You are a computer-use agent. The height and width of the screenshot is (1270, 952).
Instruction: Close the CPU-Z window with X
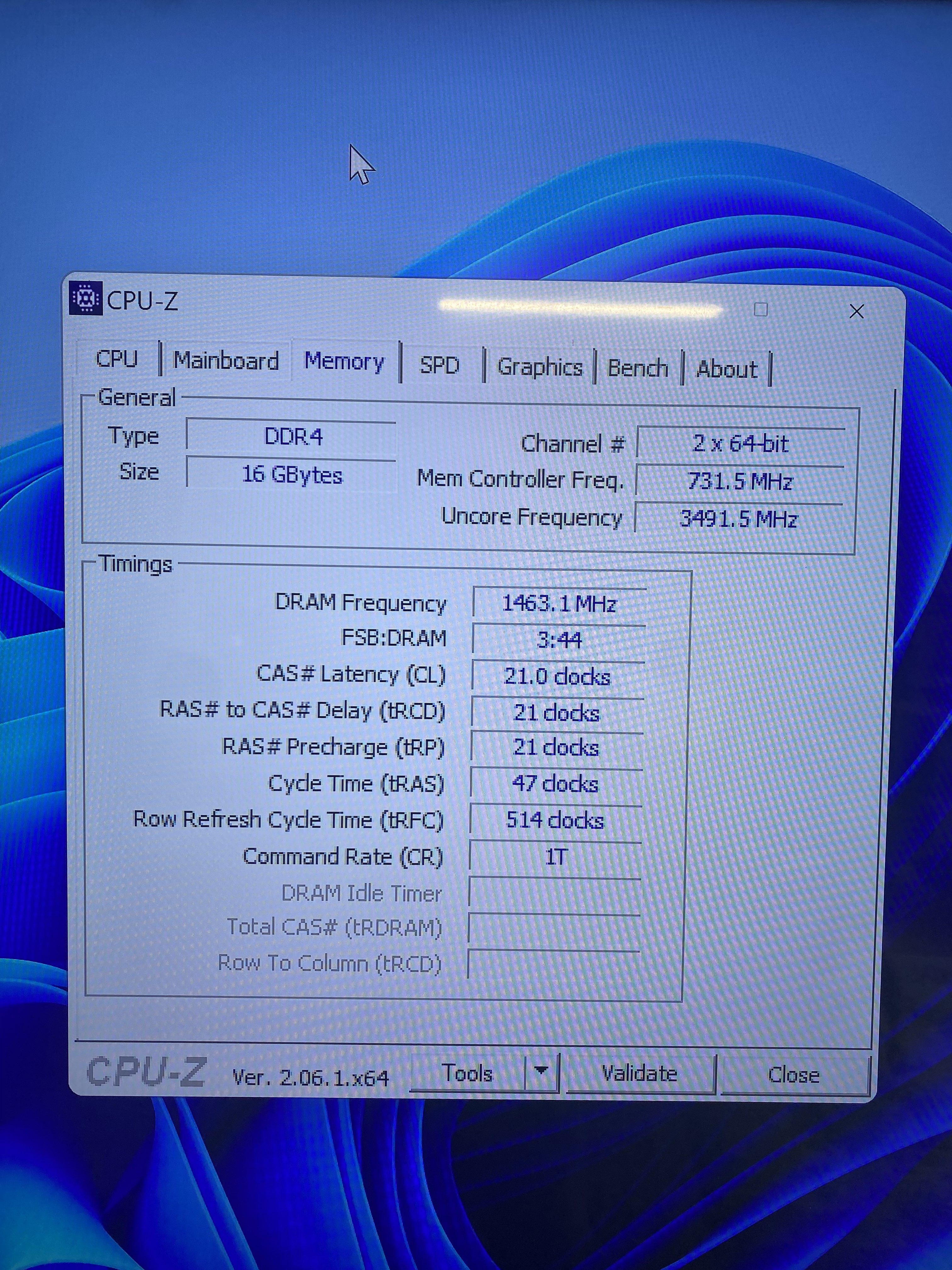[x=857, y=311]
